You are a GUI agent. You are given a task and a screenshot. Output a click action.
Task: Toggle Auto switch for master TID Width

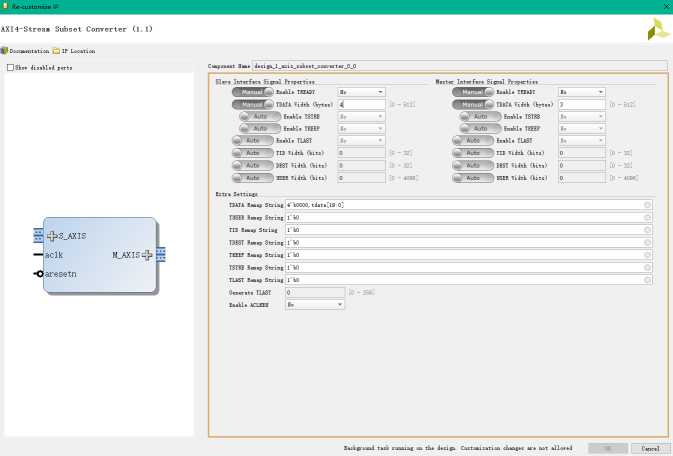[x=473, y=153]
